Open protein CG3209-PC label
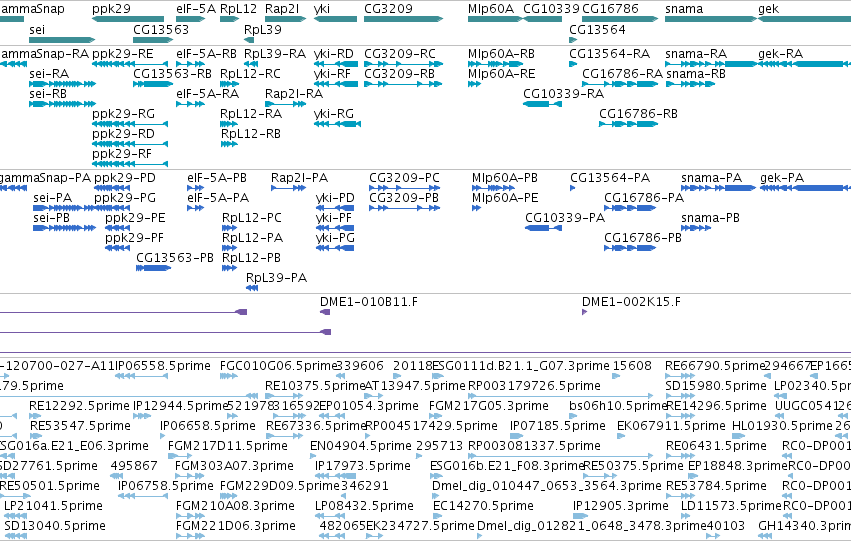Screen dimensions: 851x541 click(404, 178)
